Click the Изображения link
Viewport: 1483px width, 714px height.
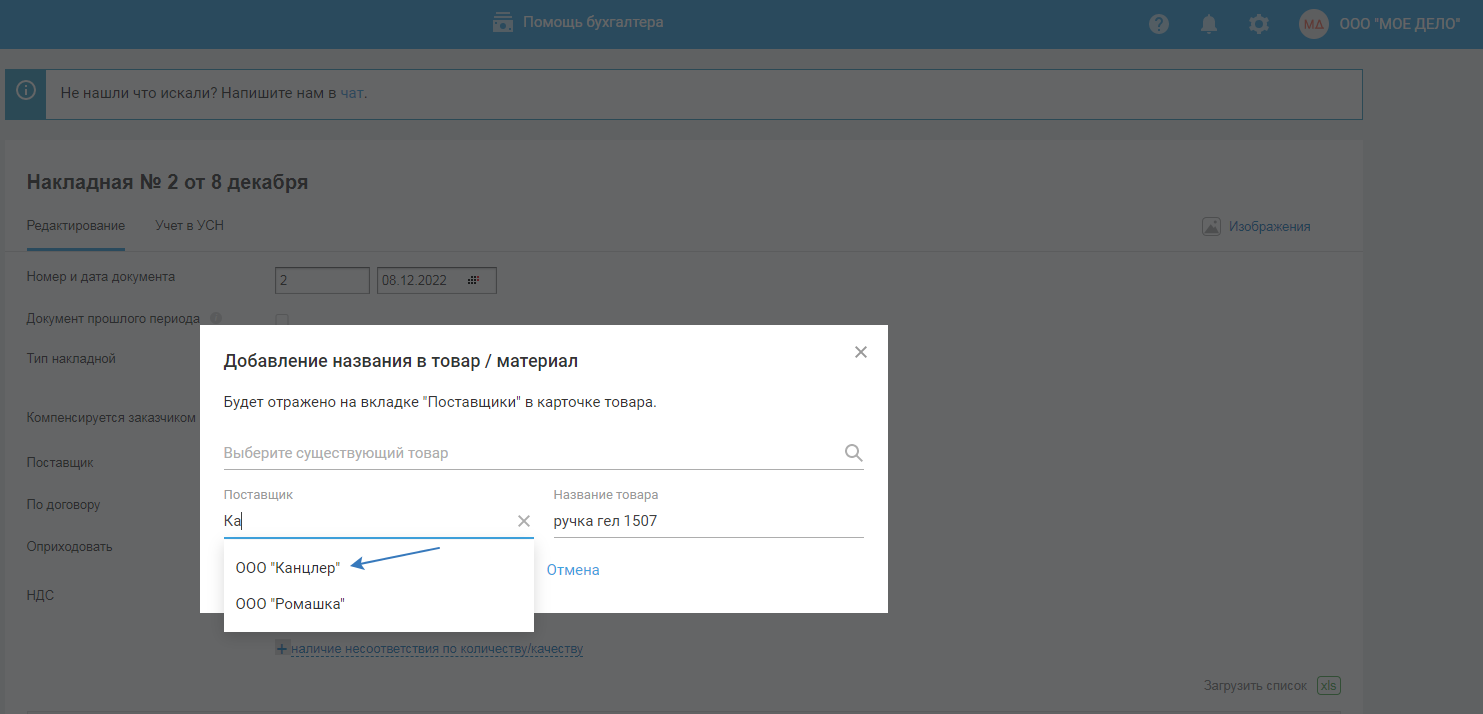coord(1269,226)
